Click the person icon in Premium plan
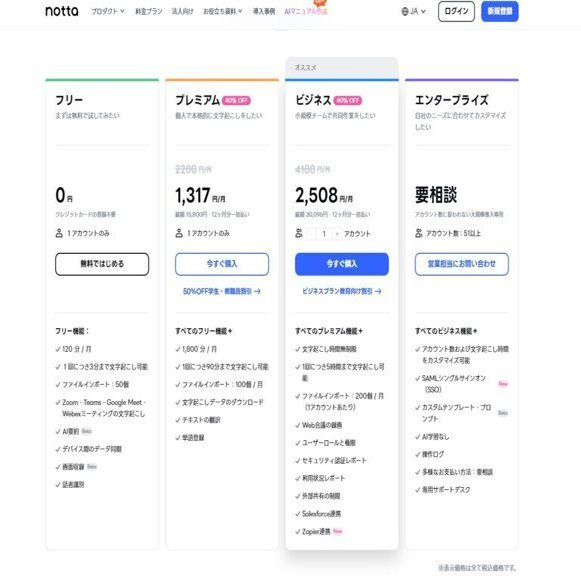581x581 pixels. point(179,233)
